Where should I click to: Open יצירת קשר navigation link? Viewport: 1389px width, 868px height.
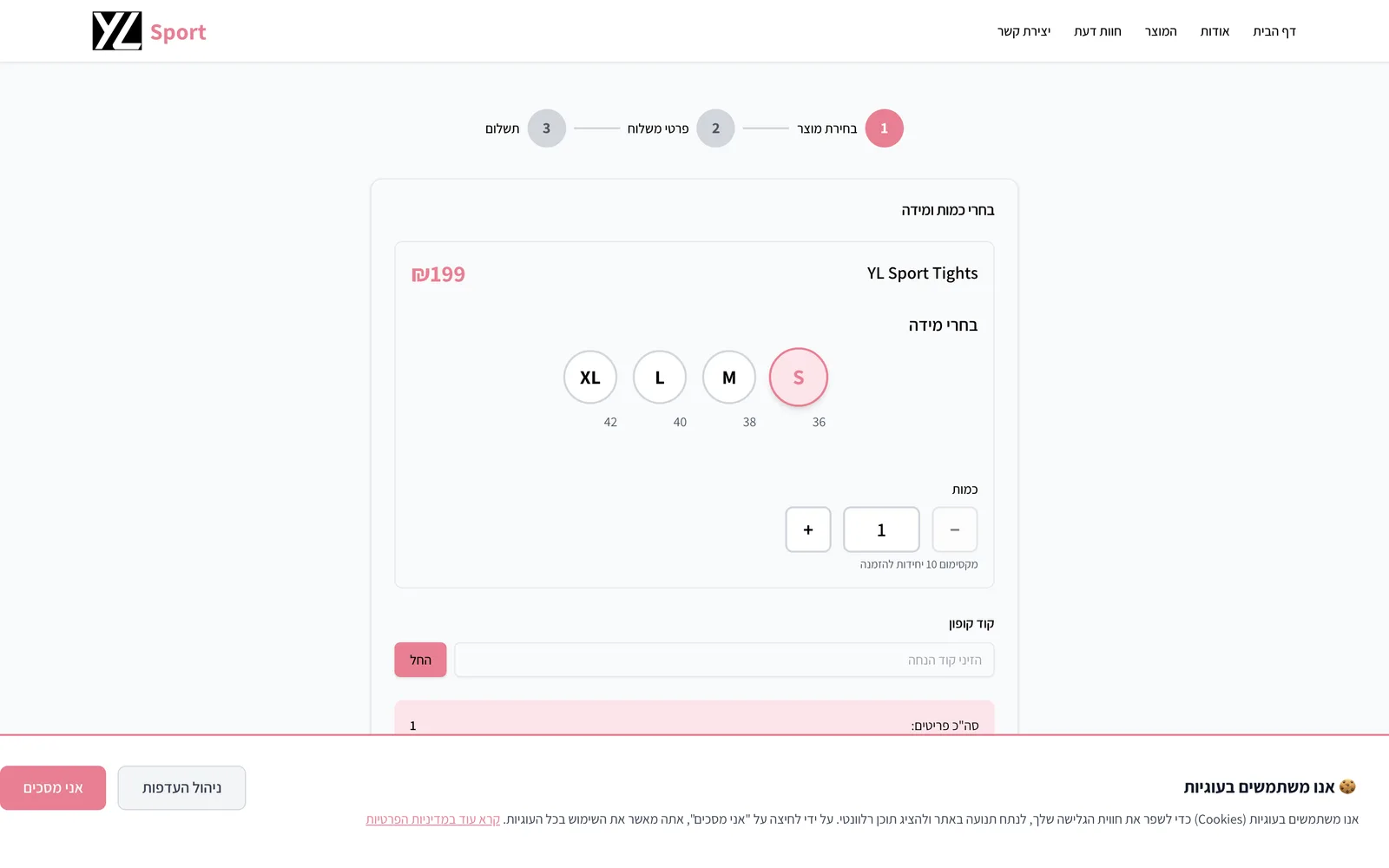pos(1024,31)
